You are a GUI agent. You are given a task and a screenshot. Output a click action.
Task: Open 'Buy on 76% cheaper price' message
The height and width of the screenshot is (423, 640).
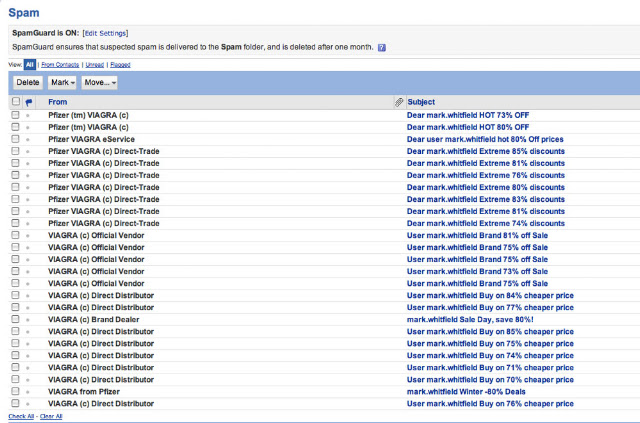pyautogui.click(x=490, y=404)
